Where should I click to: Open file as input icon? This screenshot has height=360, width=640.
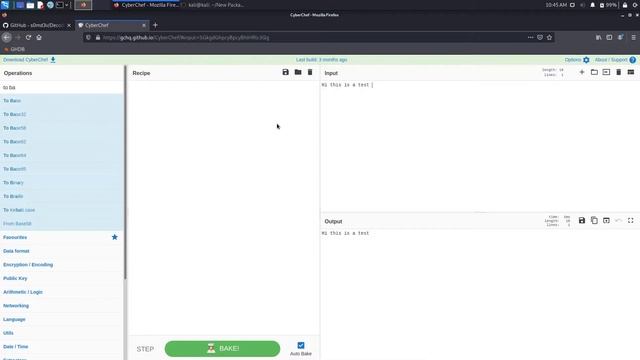[x=606, y=72]
